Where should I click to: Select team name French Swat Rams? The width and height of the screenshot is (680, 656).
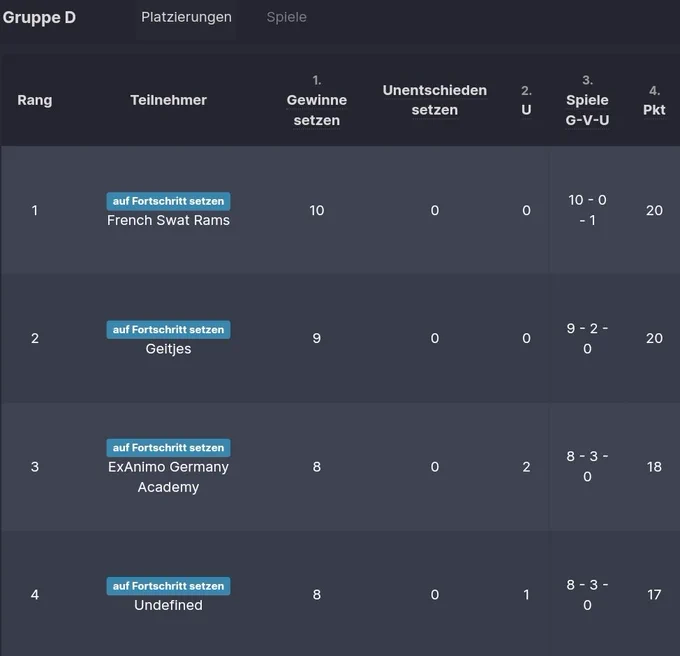[x=168, y=220]
